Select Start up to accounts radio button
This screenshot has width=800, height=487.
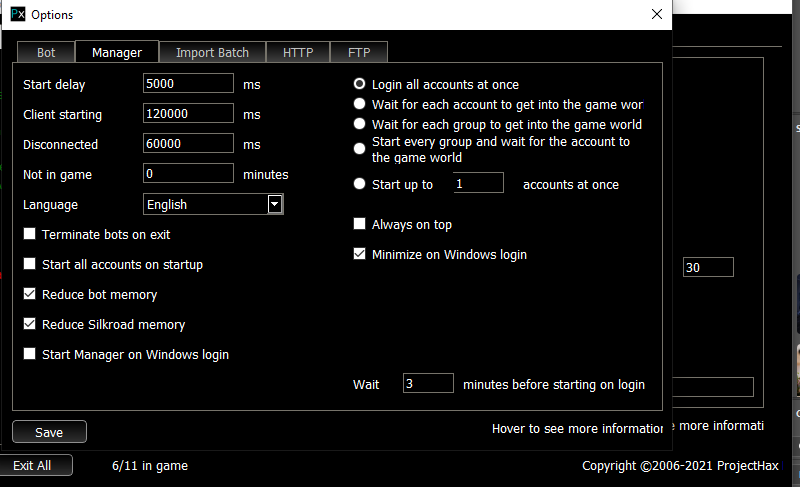point(360,184)
